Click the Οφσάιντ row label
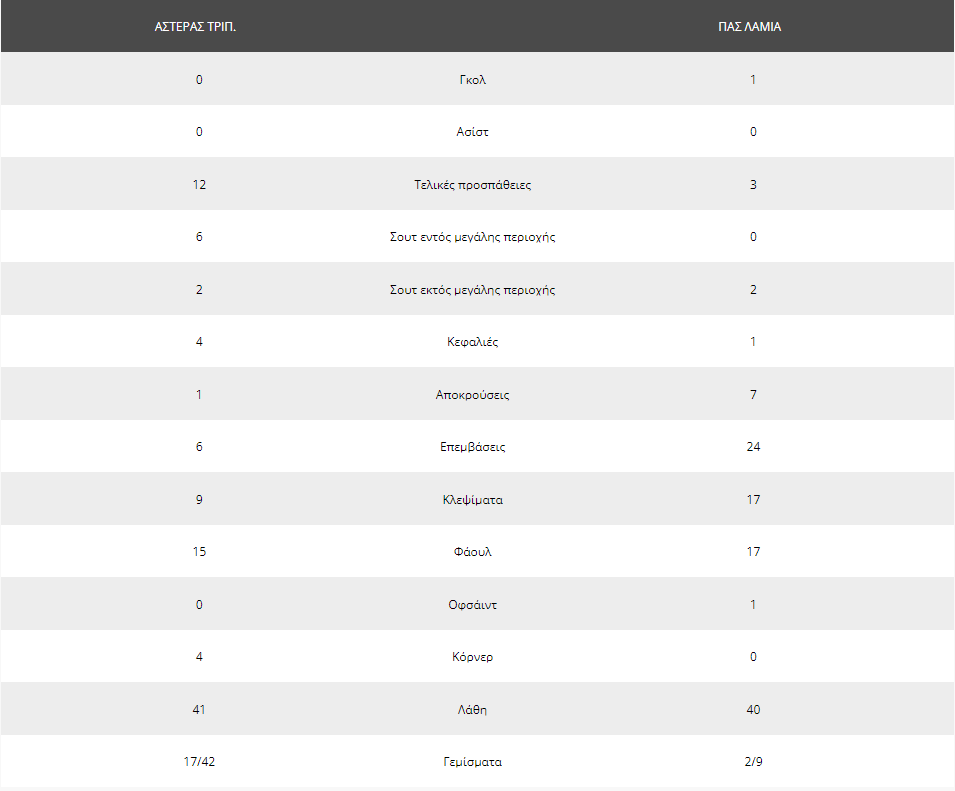This screenshot has height=791, width=955. [473, 605]
